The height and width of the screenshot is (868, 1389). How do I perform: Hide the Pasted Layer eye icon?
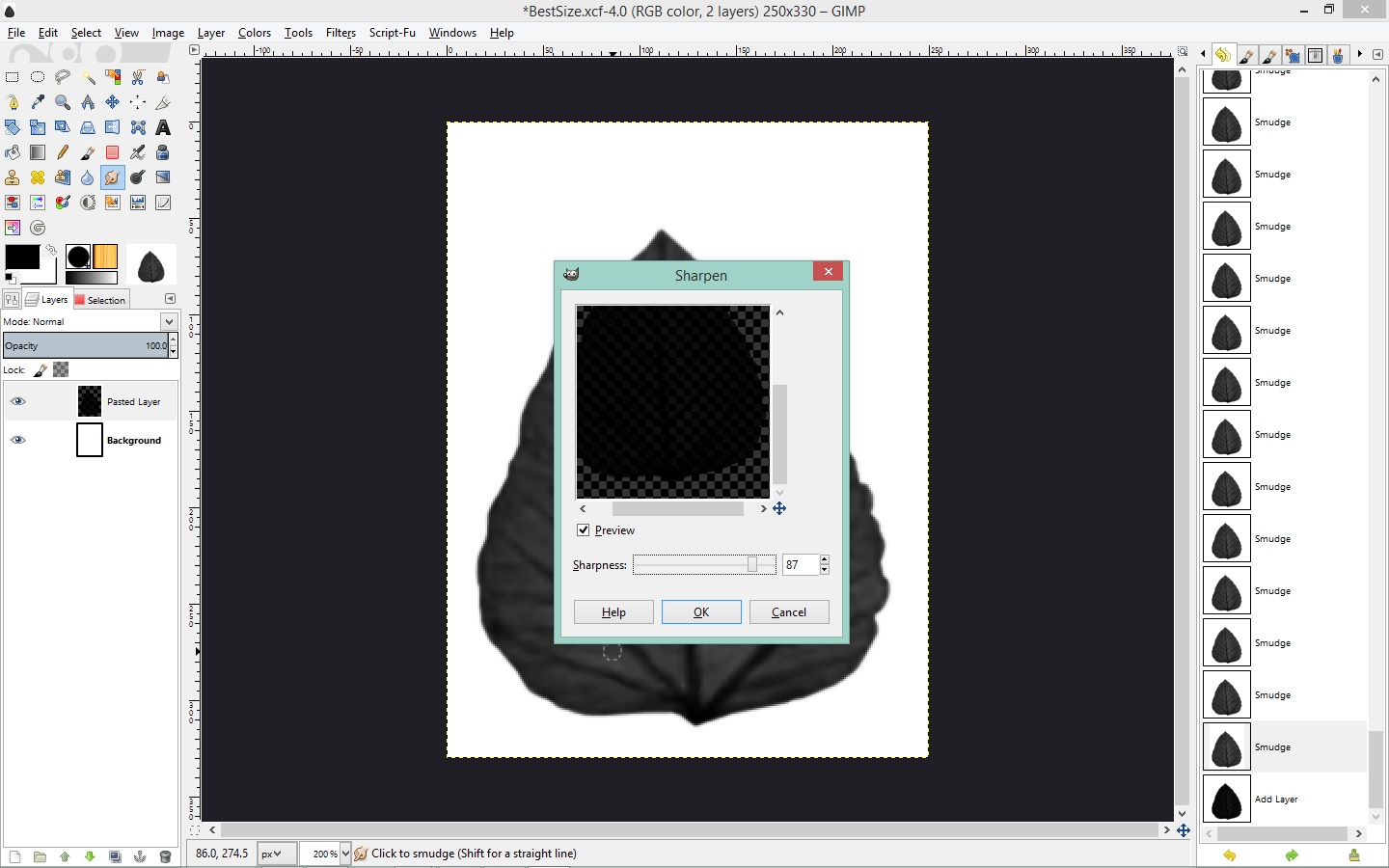point(17,401)
